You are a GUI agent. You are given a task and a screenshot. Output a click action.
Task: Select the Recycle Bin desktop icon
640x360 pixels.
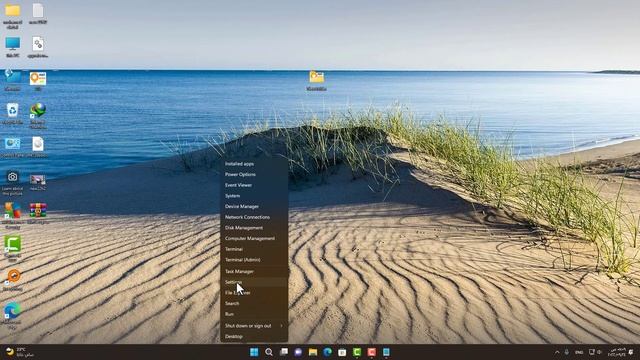point(13,113)
